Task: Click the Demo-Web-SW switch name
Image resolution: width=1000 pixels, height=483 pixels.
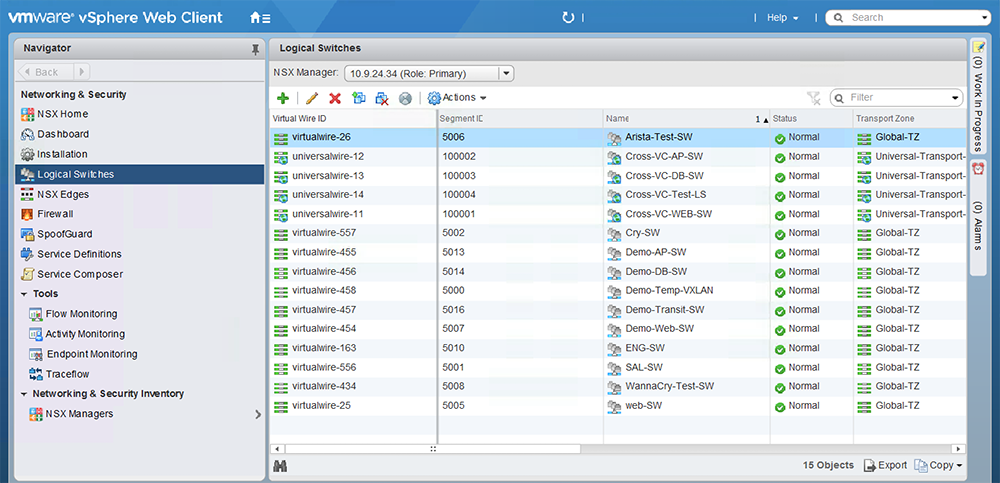Action: [660, 329]
